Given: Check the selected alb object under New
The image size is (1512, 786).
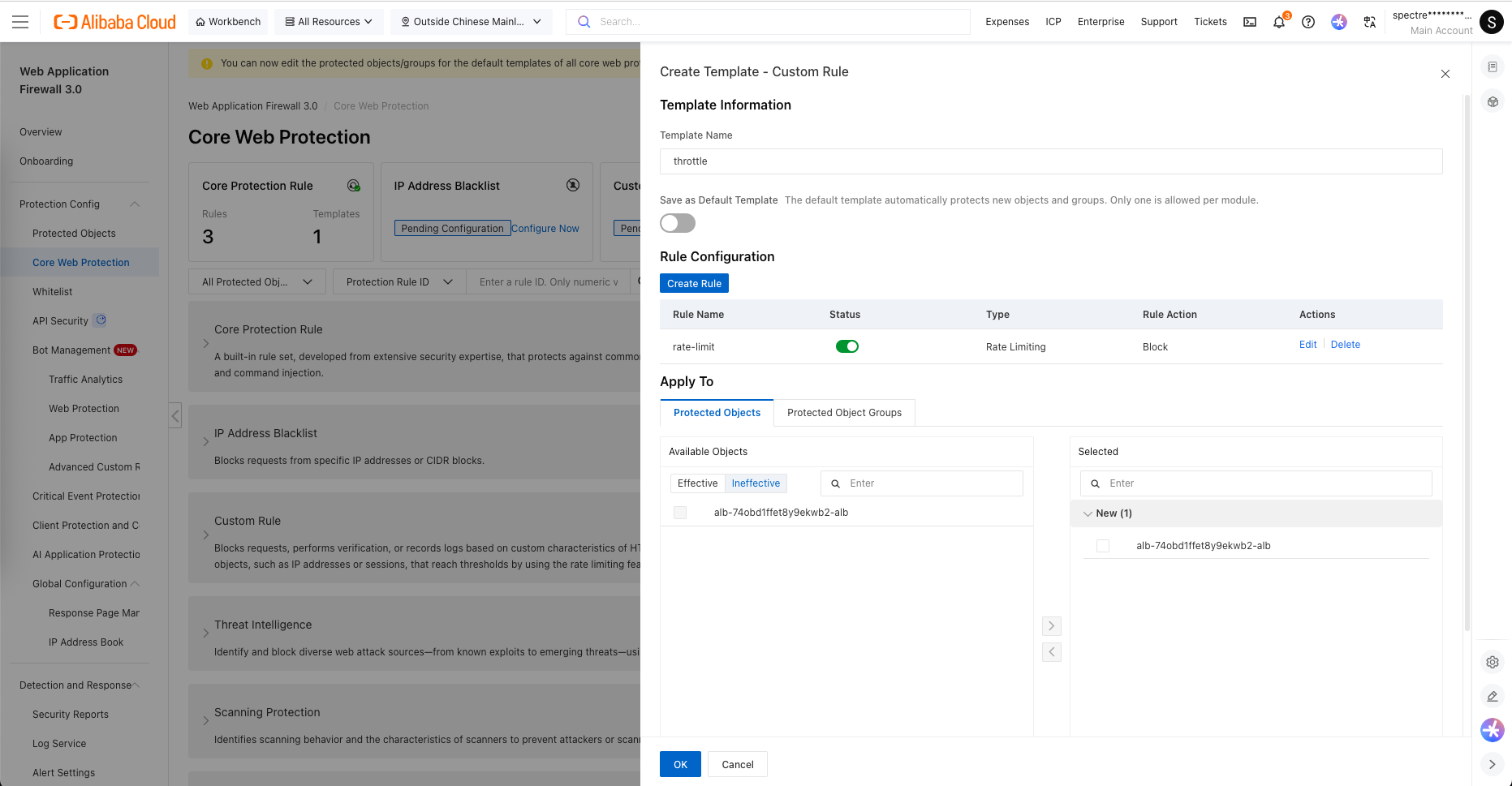Looking at the screenshot, I should point(1103,546).
